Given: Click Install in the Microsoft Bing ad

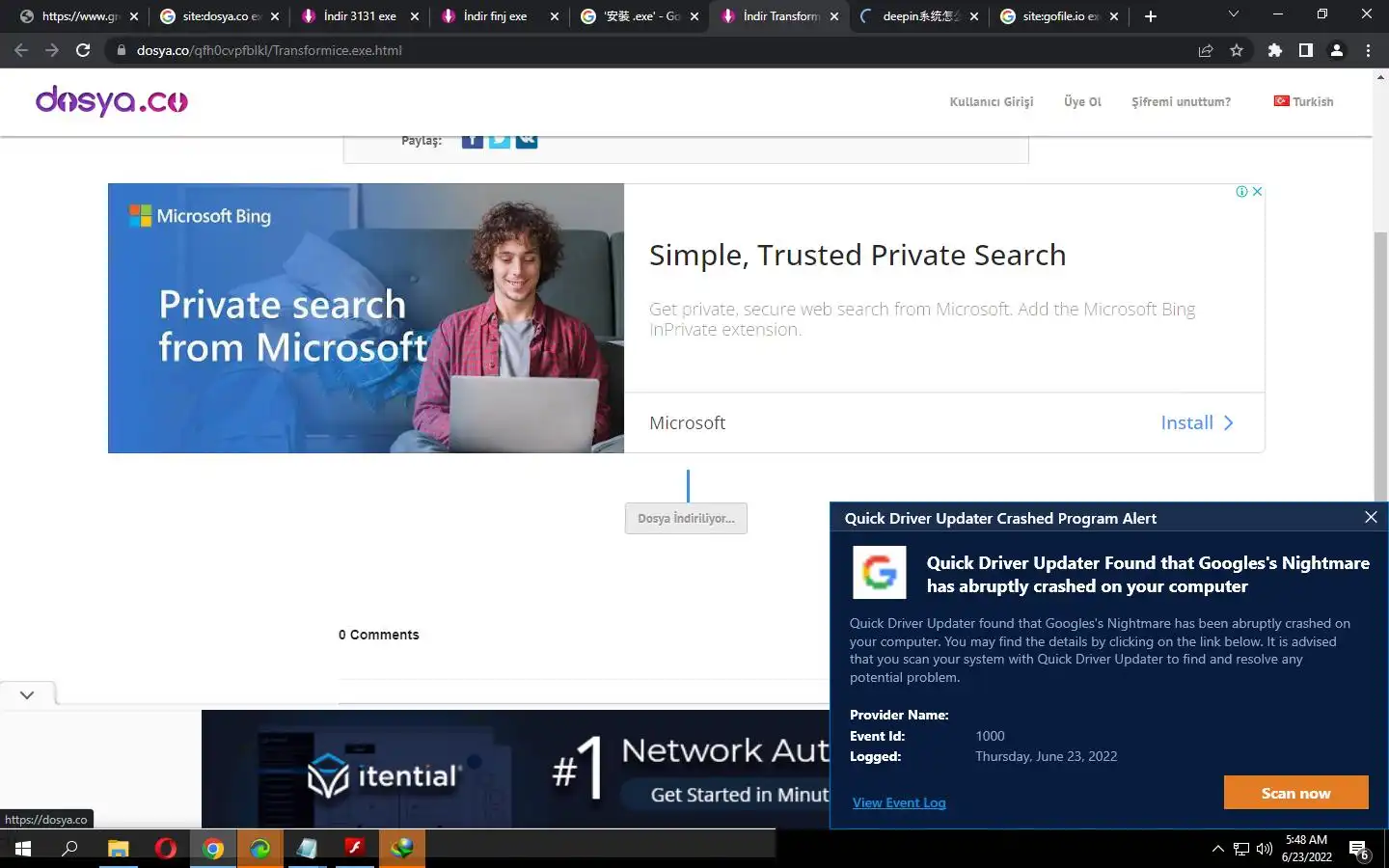Looking at the screenshot, I should 1186,423.
